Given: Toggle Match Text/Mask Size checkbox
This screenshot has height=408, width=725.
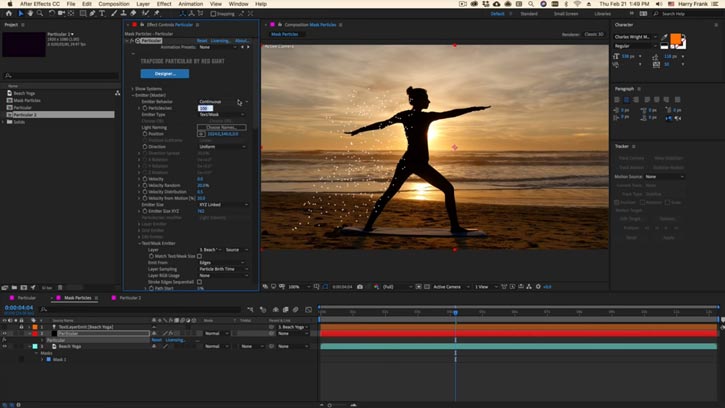Looking at the screenshot, I should coord(199,256).
